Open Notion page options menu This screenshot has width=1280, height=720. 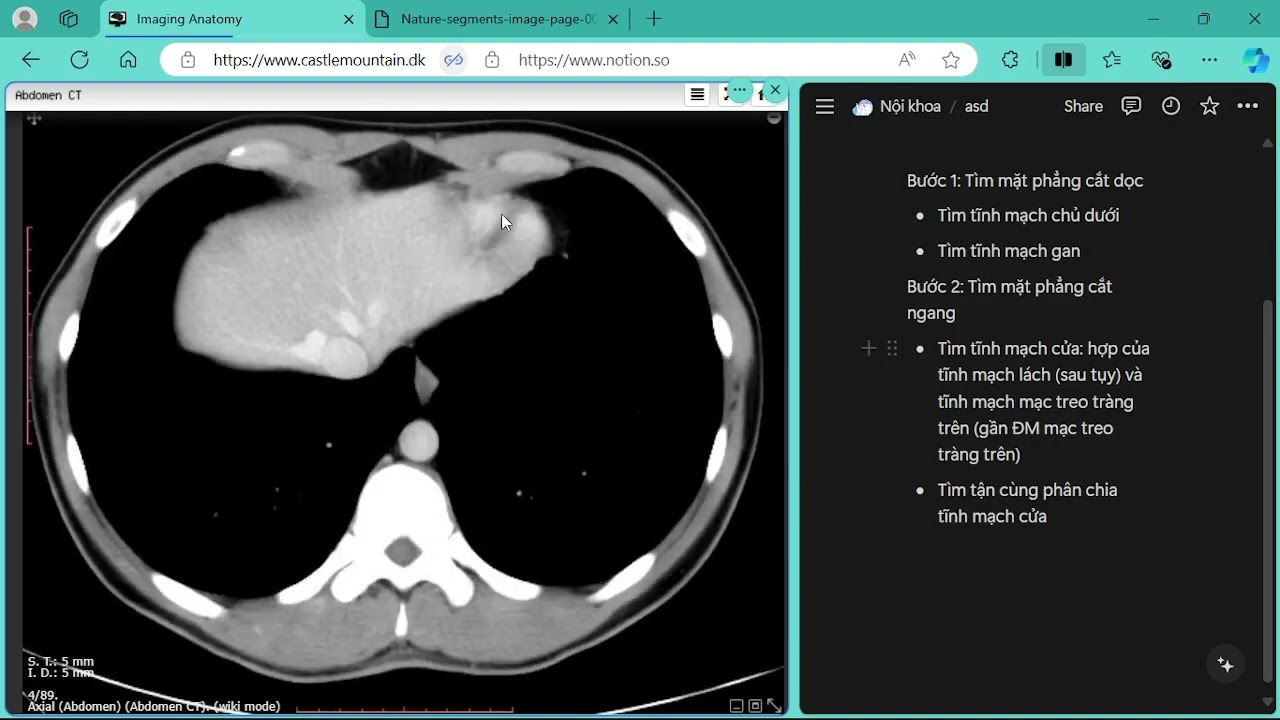pyautogui.click(x=1248, y=106)
